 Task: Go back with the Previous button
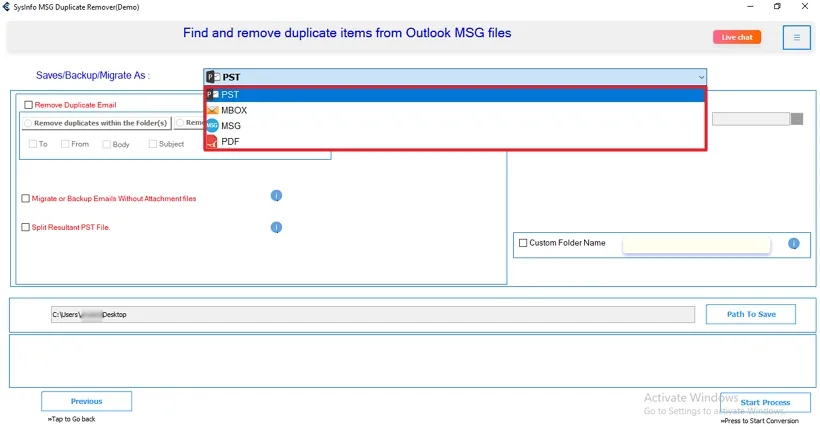point(86,401)
